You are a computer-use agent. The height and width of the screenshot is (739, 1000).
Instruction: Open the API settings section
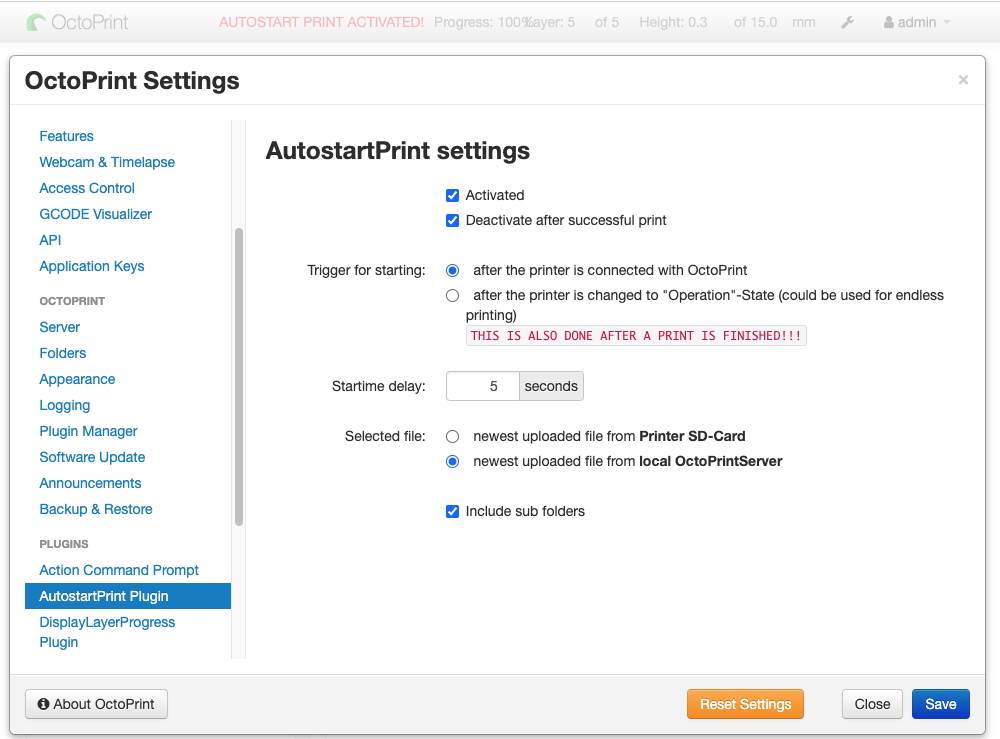pyautogui.click(x=50, y=240)
